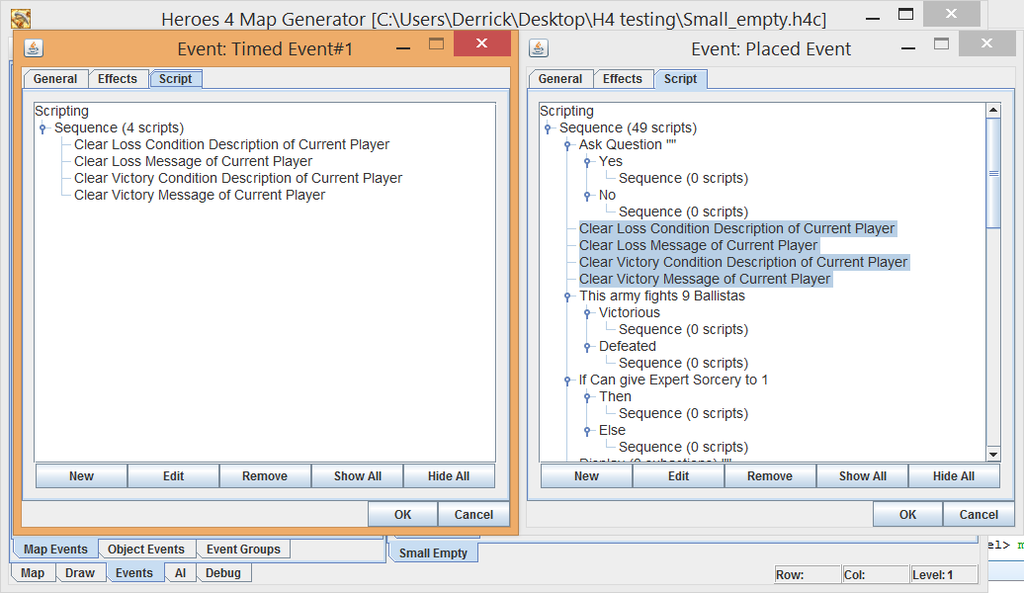
Task: Open Effects tab in Placed Event window
Action: point(622,79)
